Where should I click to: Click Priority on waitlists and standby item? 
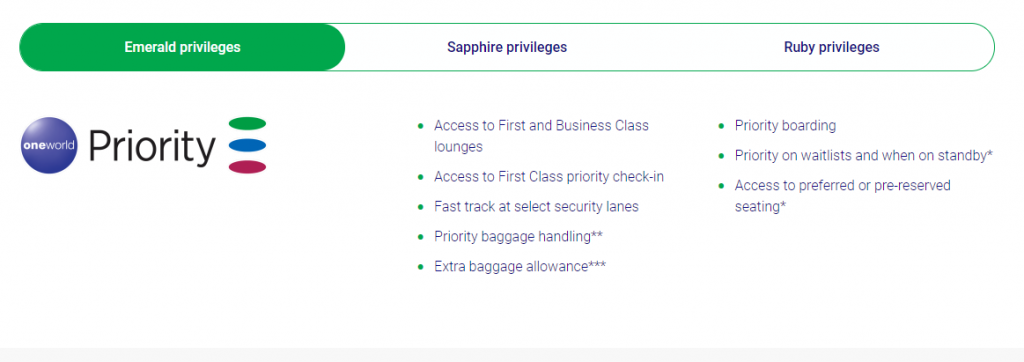tap(863, 156)
